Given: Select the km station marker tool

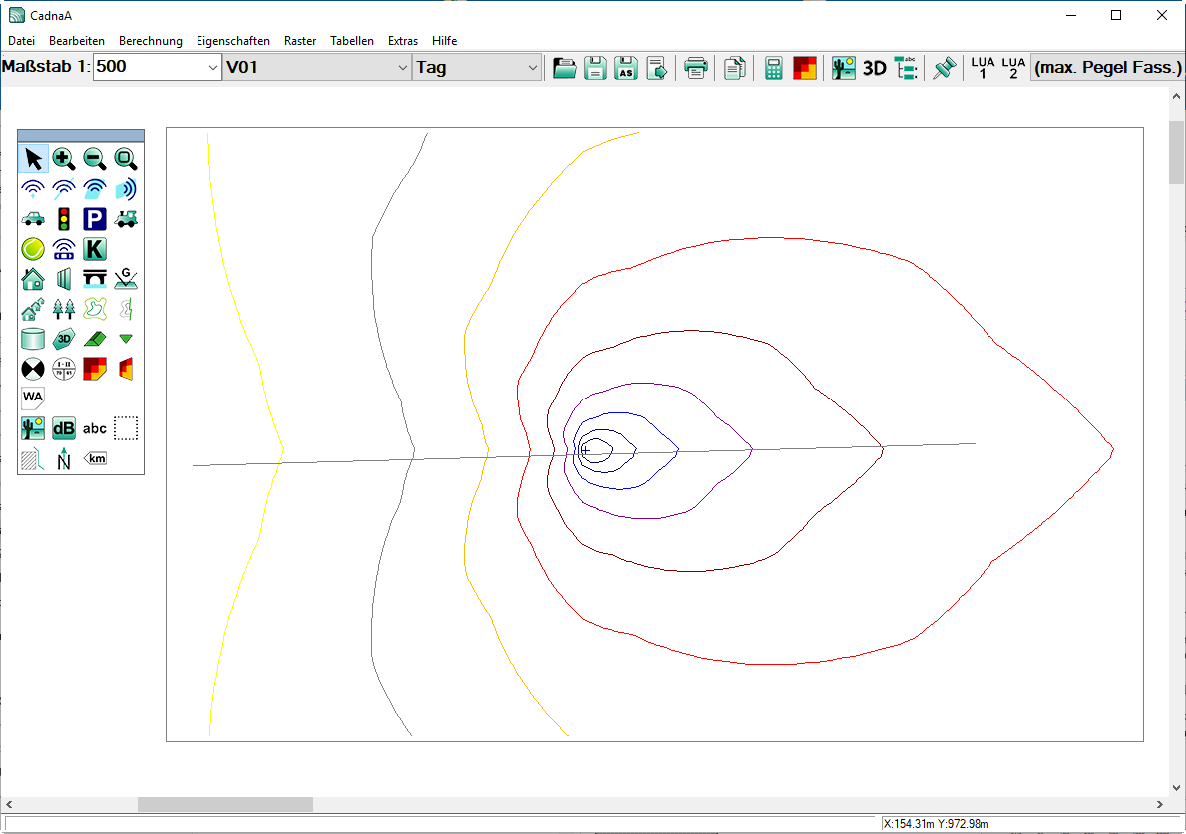Looking at the screenshot, I should tap(95, 458).
